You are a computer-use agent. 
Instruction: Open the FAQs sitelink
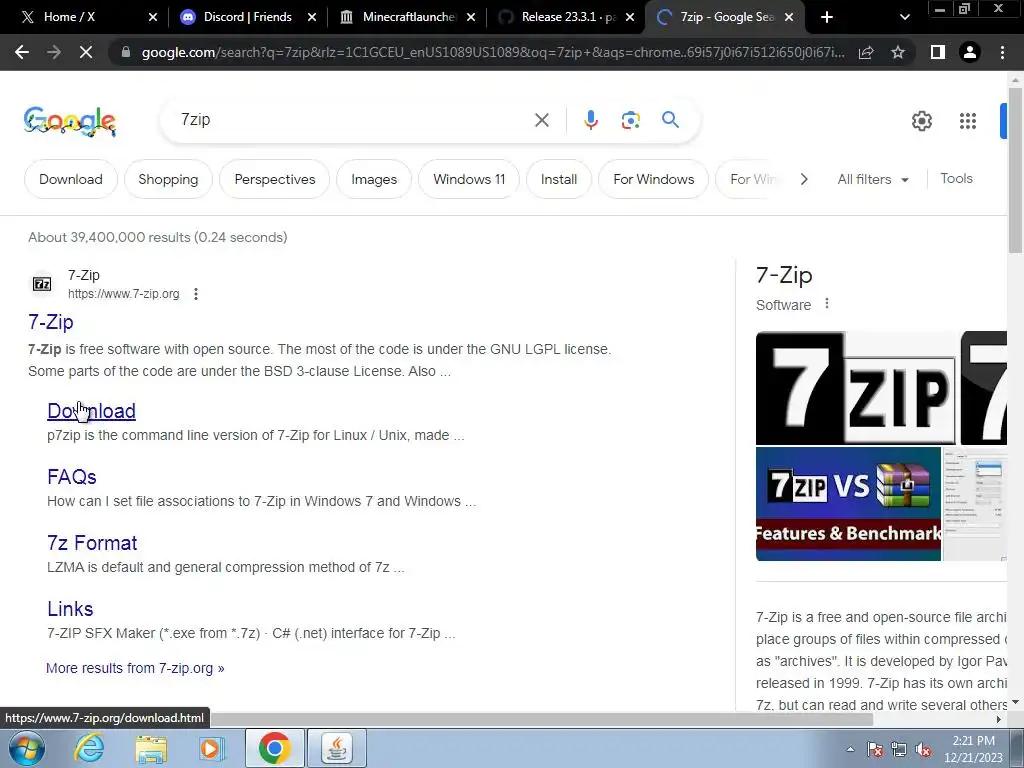(x=72, y=477)
